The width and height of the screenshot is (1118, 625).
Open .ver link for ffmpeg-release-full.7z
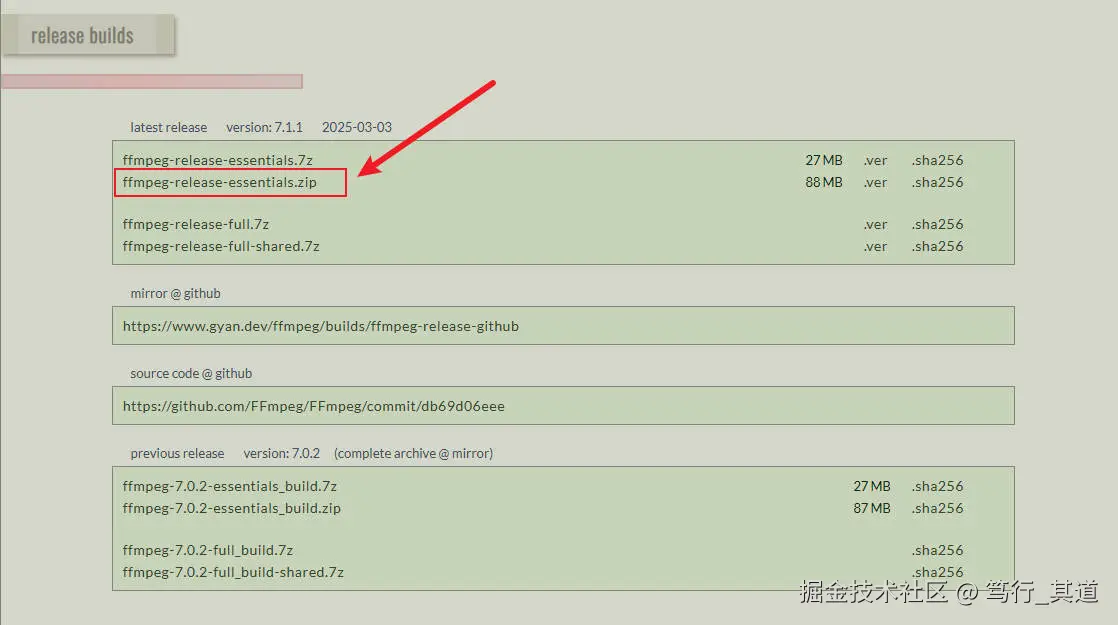pyautogui.click(x=875, y=224)
